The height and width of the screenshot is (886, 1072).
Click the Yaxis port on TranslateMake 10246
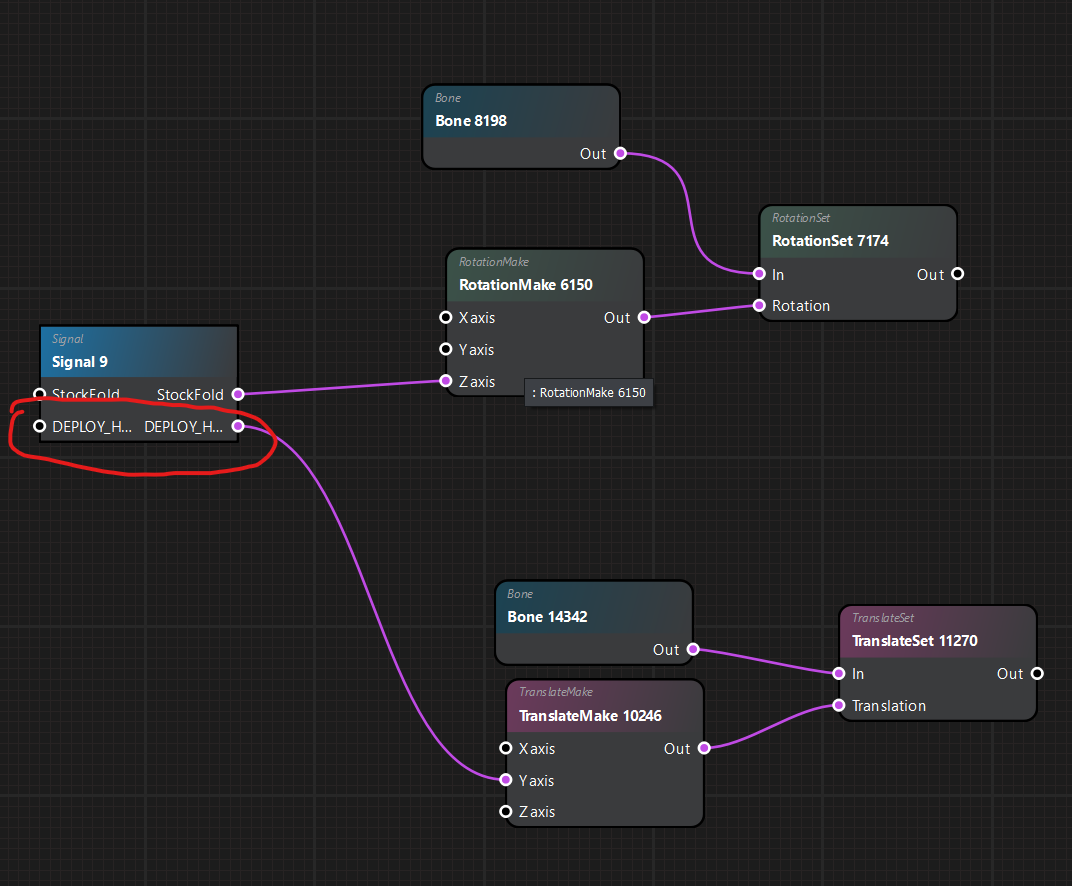[x=506, y=780]
